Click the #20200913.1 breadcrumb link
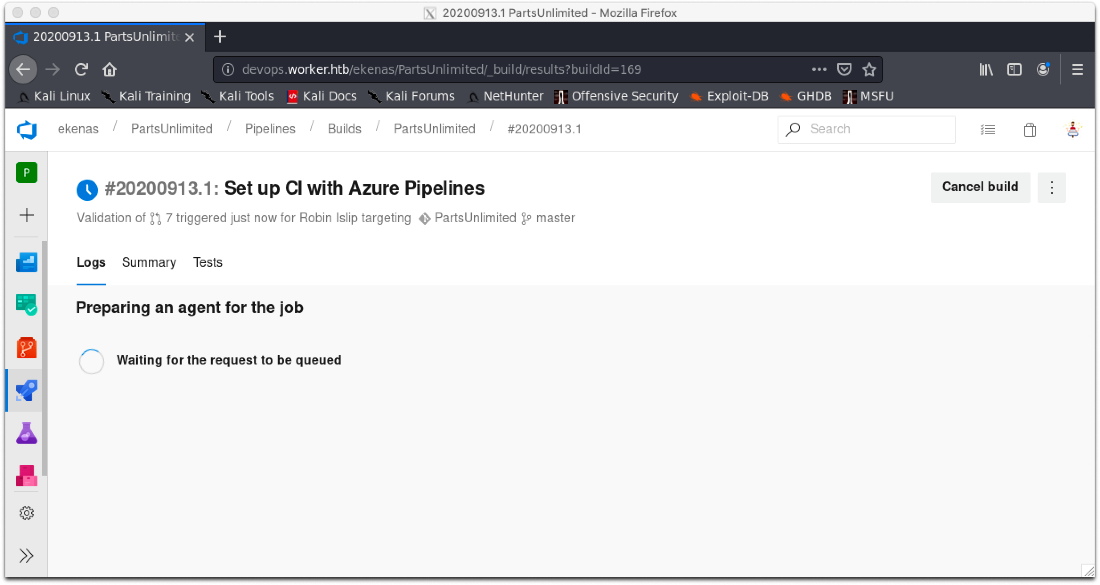The width and height of the screenshot is (1100, 585). tap(544, 129)
